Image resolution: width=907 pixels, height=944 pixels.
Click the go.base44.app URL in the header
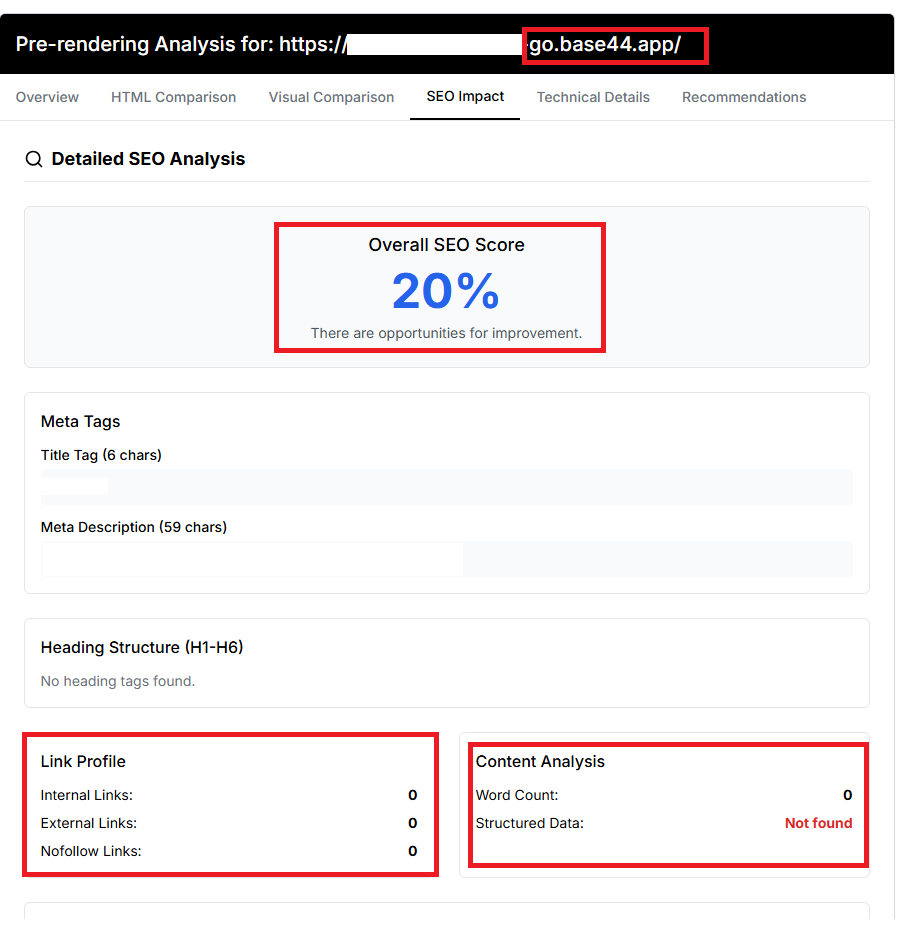(x=613, y=45)
